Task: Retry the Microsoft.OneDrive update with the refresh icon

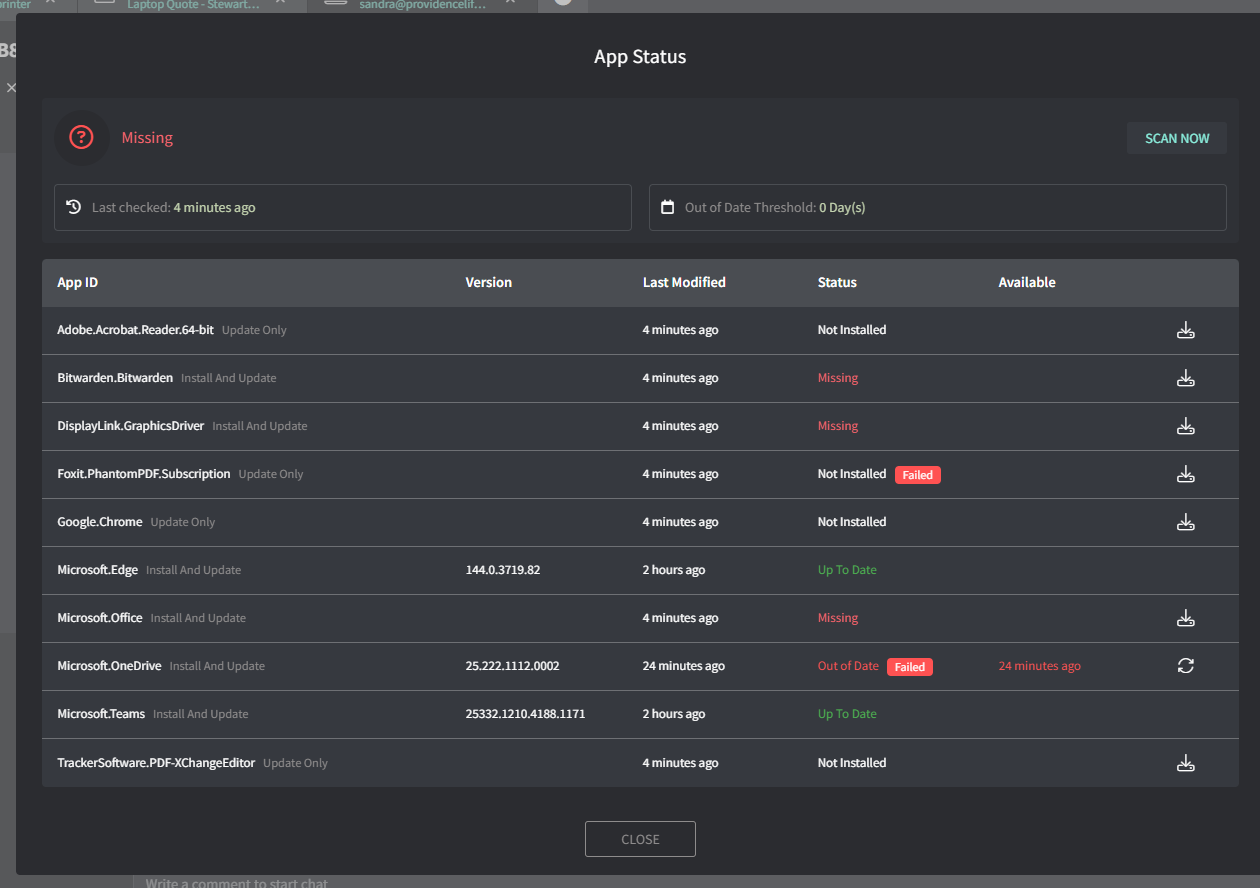Action: 1185,666
